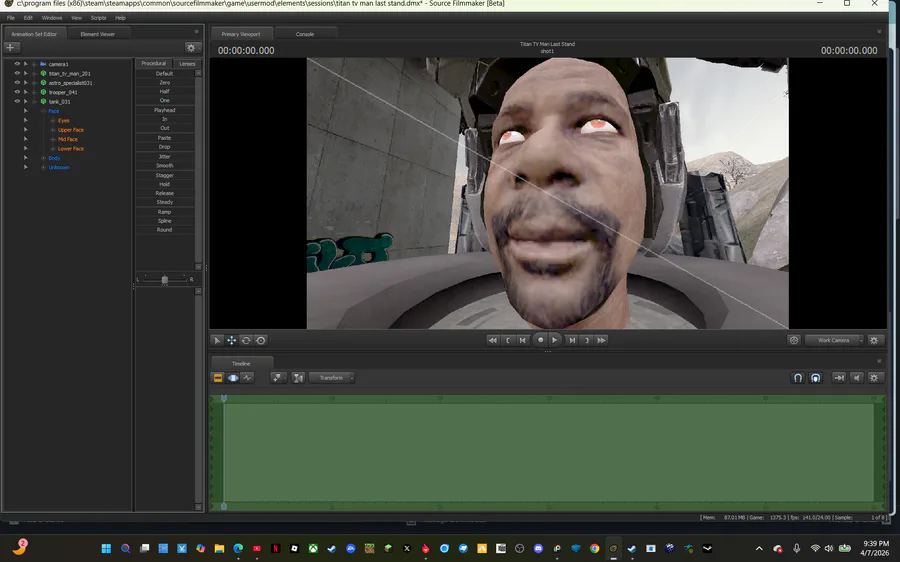The height and width of the screenshot is (562, 900).
Task: Click the add animation set plus button
Action: pyautogui.click(x=10, y=48)
